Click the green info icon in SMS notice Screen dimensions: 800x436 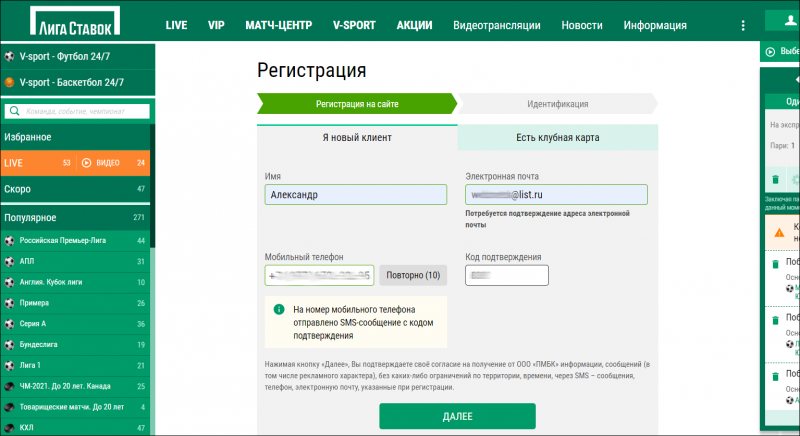(279, 309)
